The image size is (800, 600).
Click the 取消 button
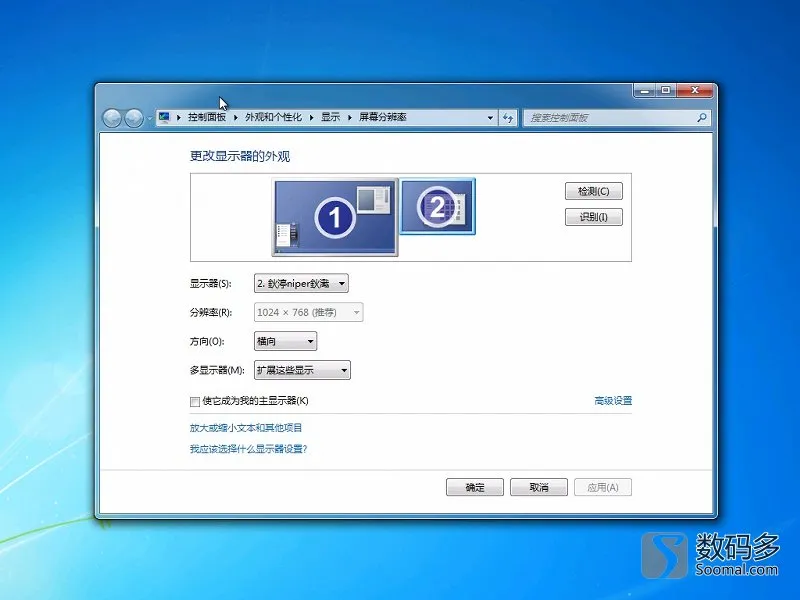pyautogui.click(x=539, y=487)
